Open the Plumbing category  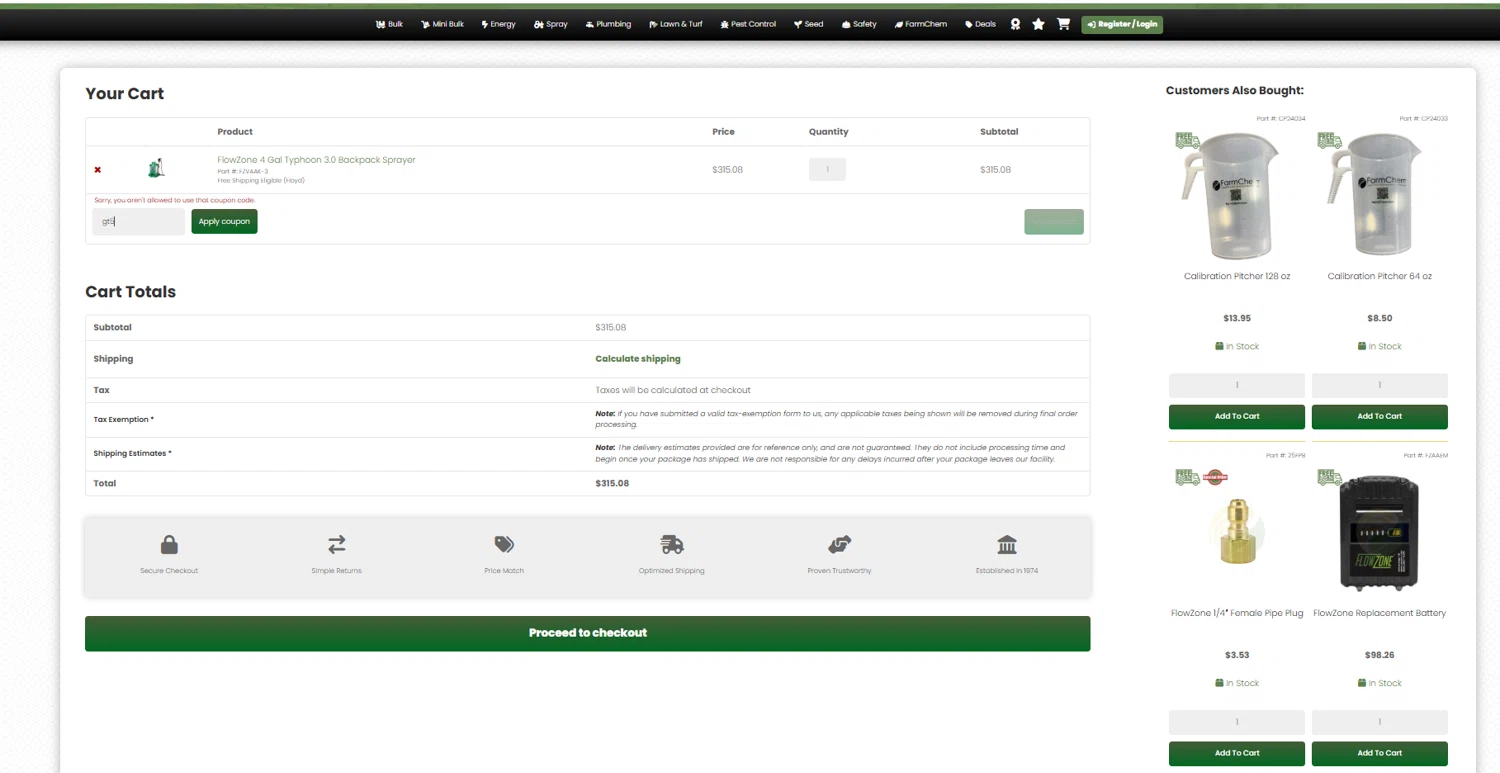(x=608, y=24)
